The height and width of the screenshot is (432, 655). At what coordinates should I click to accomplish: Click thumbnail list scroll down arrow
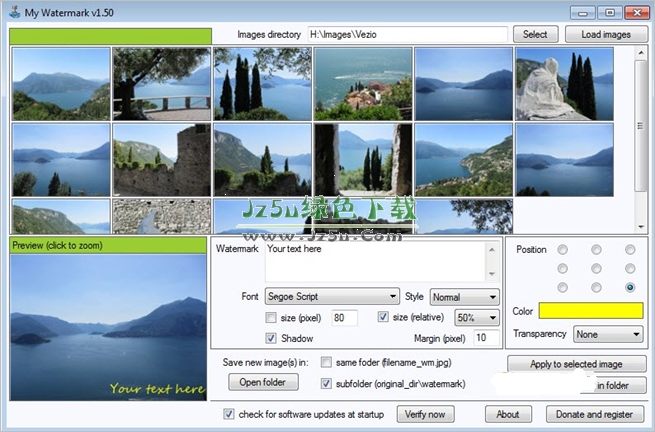click(641, 227)
